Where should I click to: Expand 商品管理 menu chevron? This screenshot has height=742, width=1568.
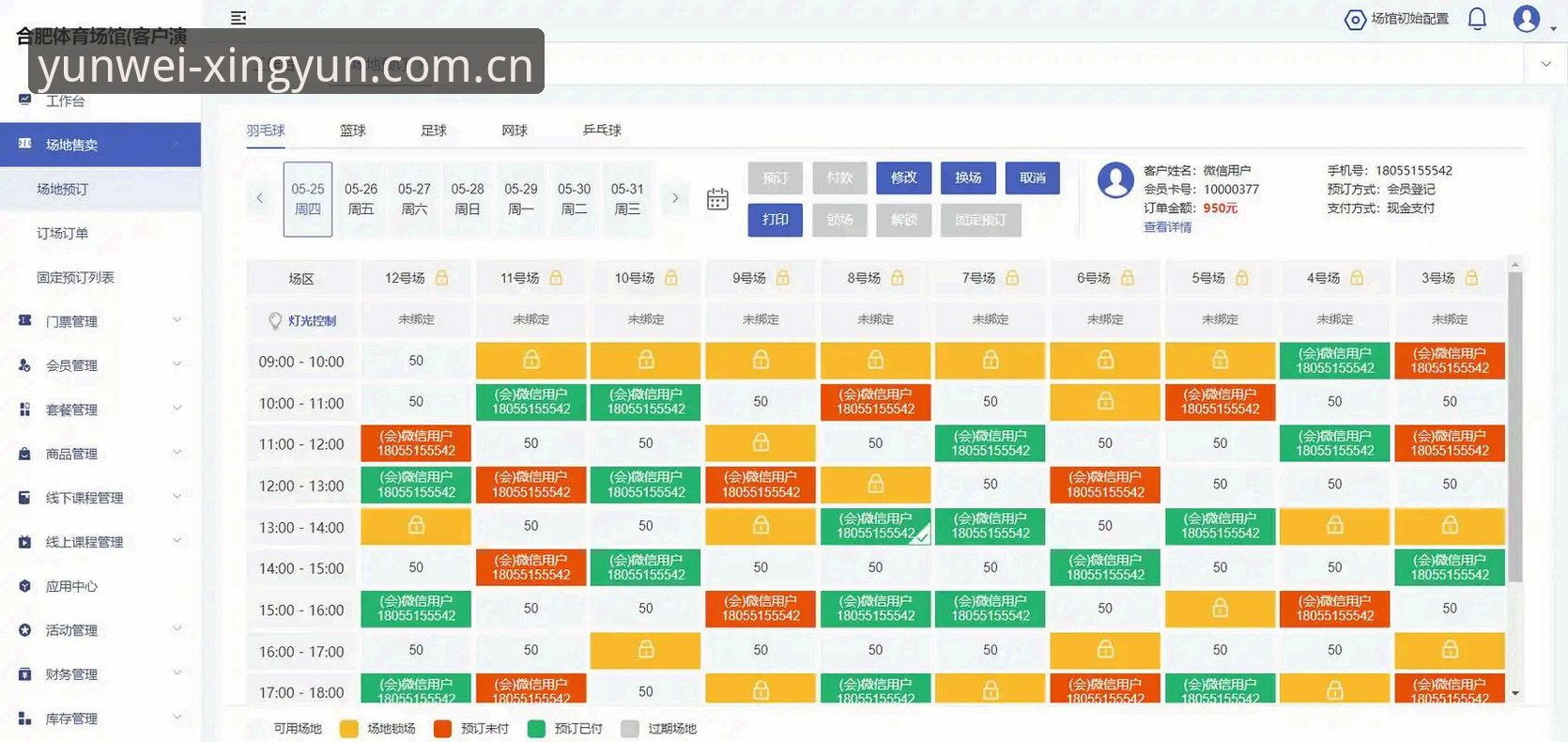click(177, 453)
